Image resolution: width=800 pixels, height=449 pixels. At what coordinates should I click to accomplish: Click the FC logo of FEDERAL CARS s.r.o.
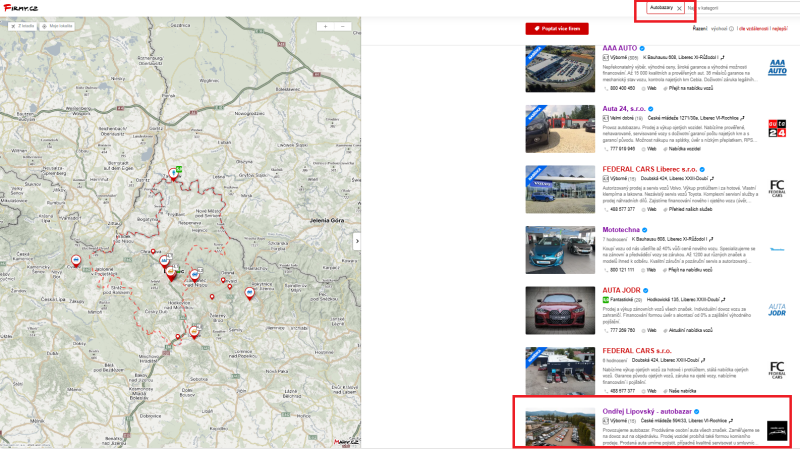click(x=777, y=370)
